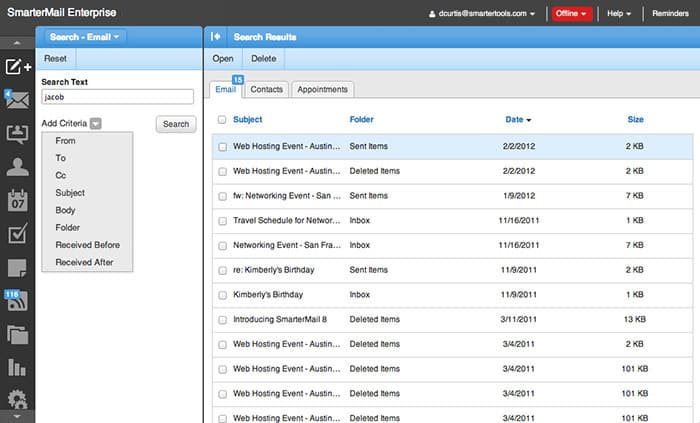Image resolution: width=700 pixels, height=423 pixels.
Task: Open the calendar icon in sidebar
Action: (17, 200)
